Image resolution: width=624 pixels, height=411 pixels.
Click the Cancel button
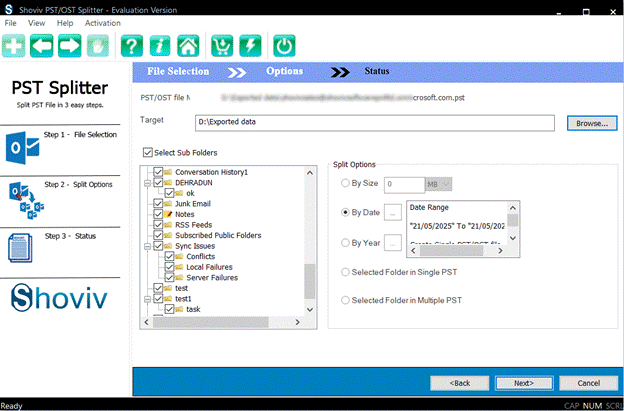click(x=589, y=383)
